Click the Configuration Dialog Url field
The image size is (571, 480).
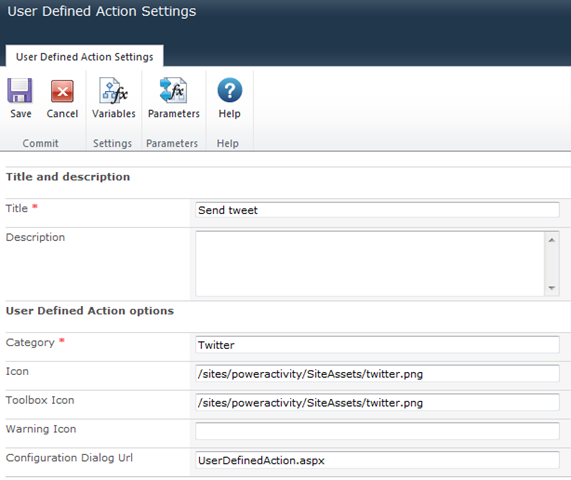click(377, 460)
